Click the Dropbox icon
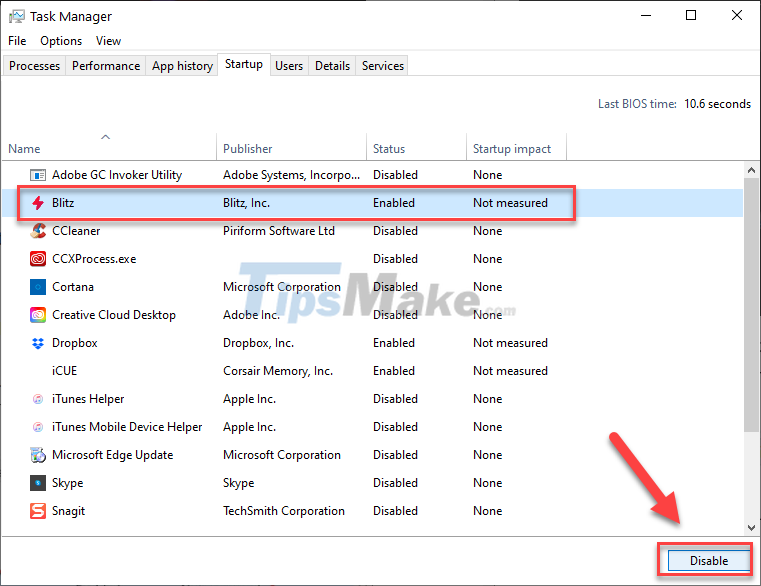Viewport: 761px width, 586px height. (x=38, y=343)
